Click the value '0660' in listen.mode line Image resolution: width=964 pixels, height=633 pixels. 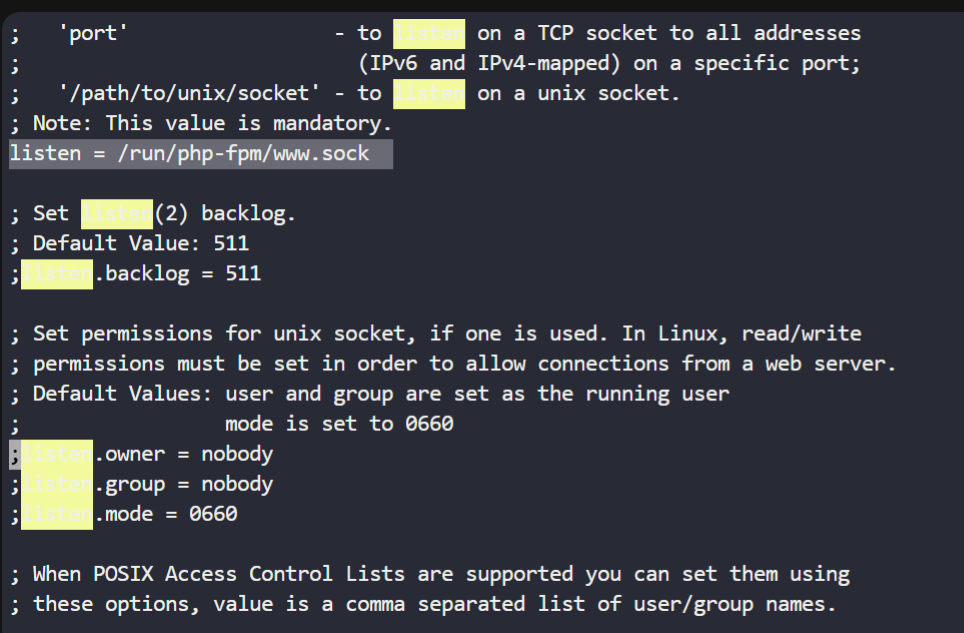click(213, 514)
